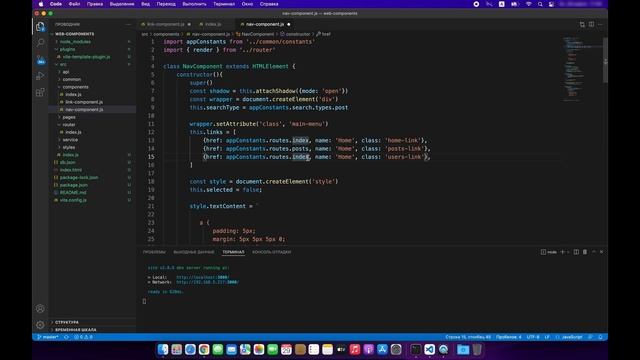640x360 pixels.
Task: Switch to the link-component.js editor tab
Action: coord(166,24)
